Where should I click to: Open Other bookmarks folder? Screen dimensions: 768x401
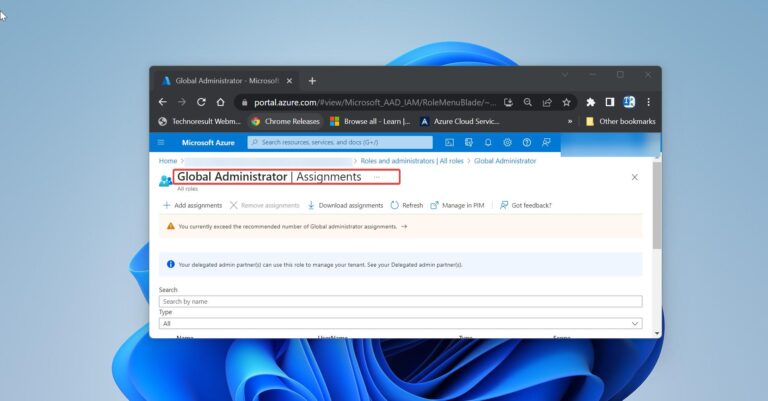coord(621,121)
